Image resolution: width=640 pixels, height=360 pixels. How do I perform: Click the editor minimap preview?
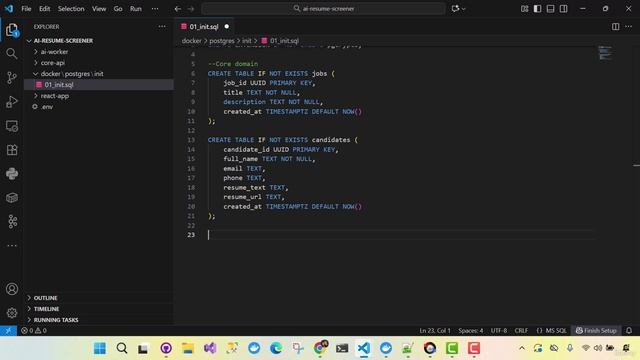tap(605, 53)
